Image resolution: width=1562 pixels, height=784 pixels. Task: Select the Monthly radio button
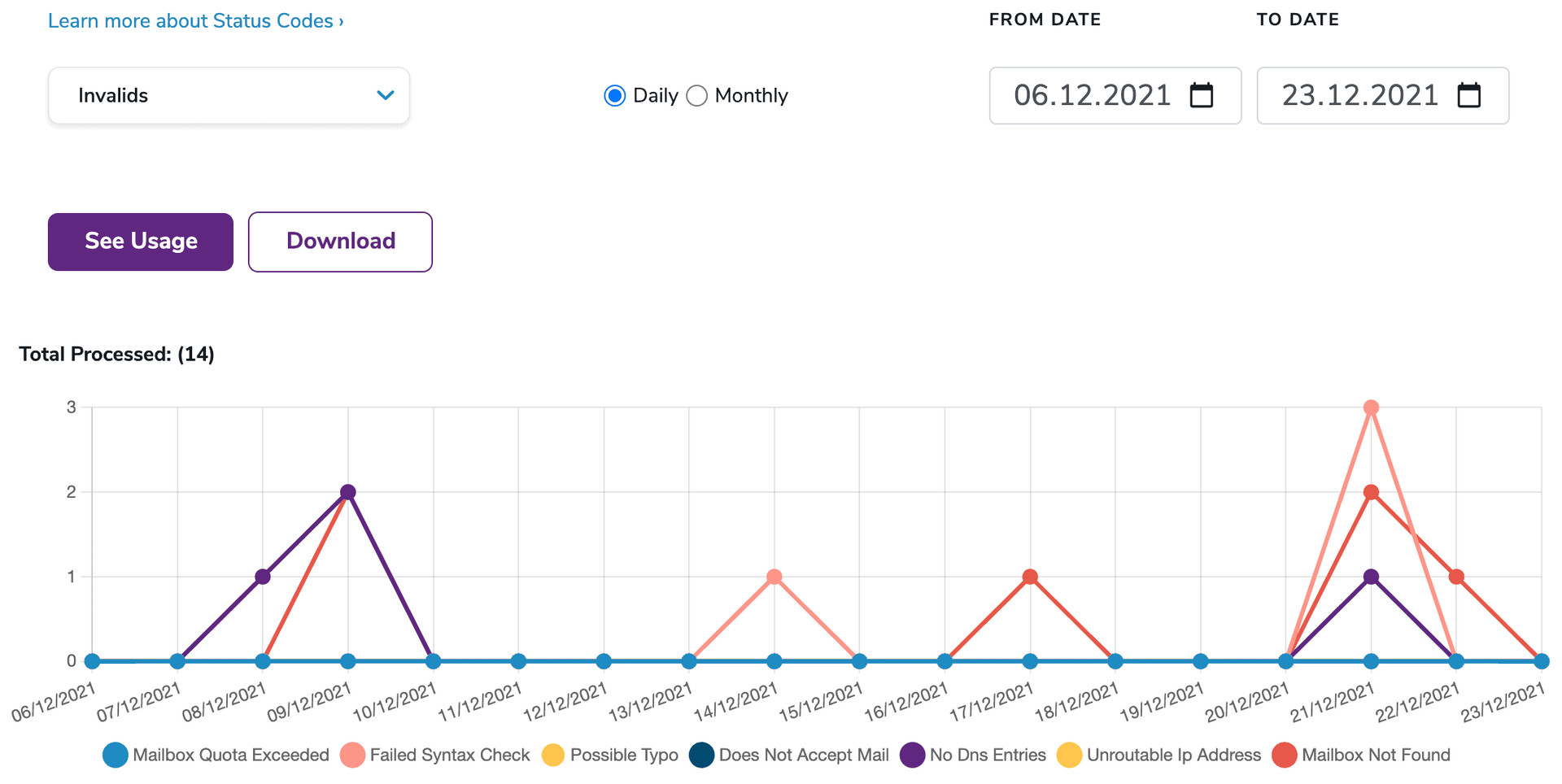[x=696, y=96]
